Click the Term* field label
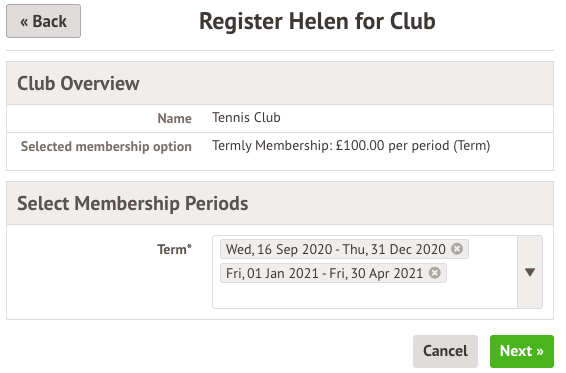The height and width of the screenshot is (373, 566). (x=174, y=249)
